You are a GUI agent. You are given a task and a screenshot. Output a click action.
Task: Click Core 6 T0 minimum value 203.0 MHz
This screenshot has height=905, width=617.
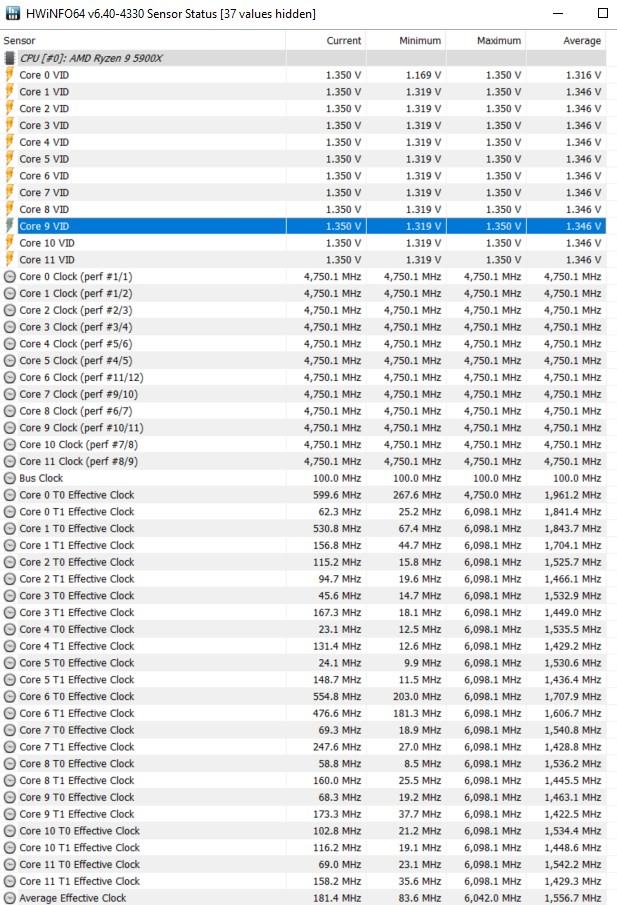[x=417, y=696]
